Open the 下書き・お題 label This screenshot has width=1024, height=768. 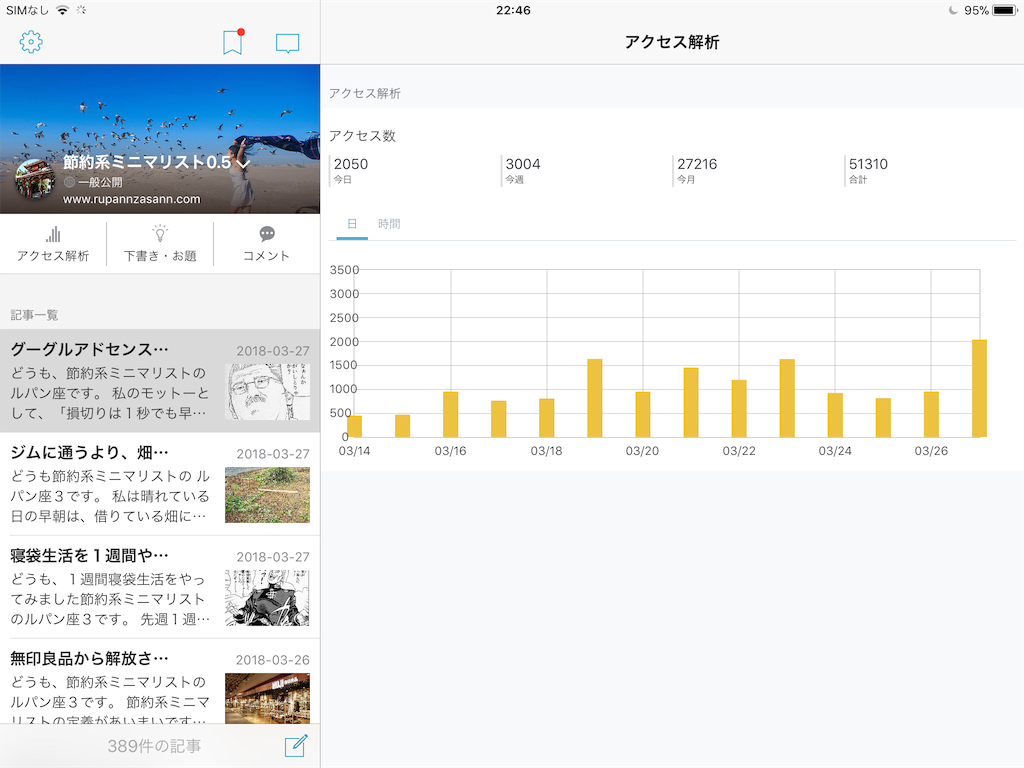coord(160,256)
